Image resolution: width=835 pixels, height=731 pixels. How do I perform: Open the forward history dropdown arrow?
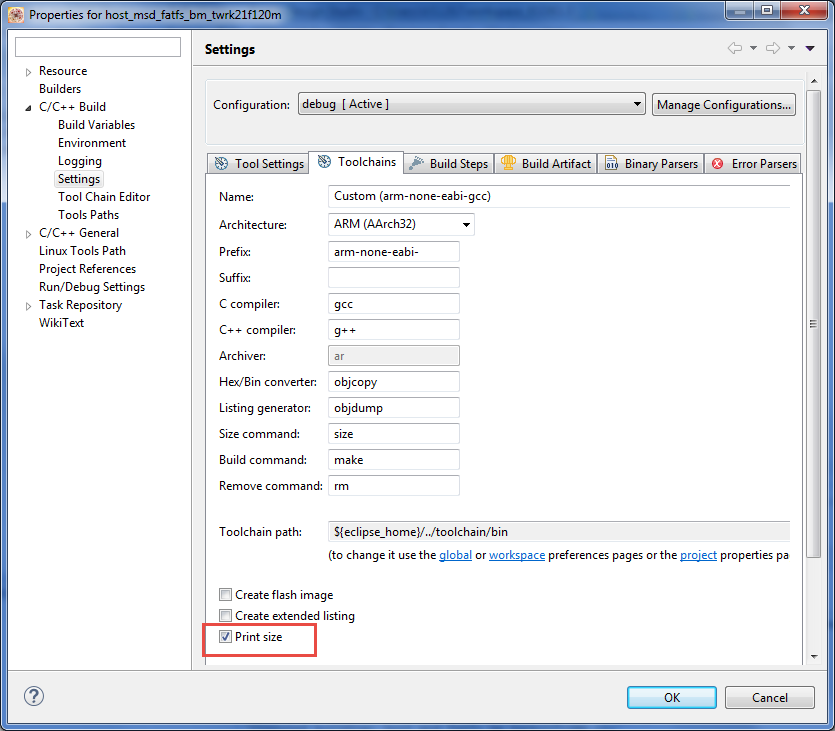(791, 48)
